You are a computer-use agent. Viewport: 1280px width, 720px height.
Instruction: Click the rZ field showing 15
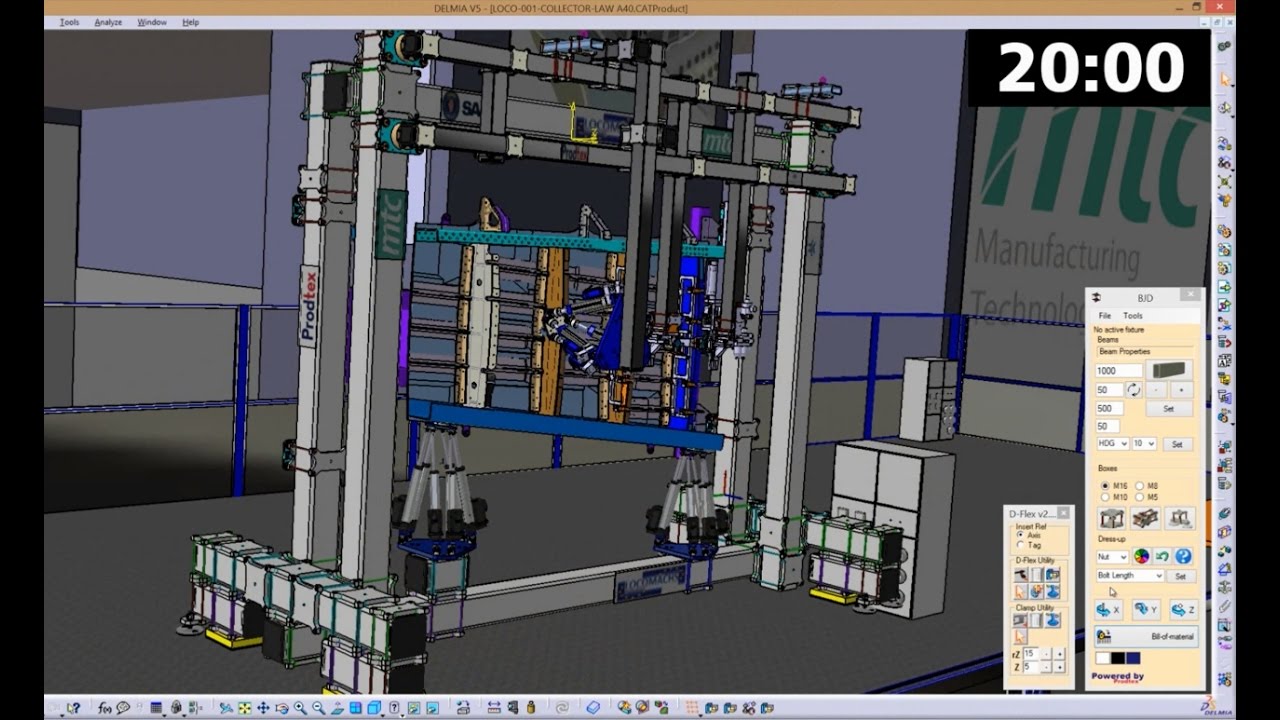coord(1031,654)
